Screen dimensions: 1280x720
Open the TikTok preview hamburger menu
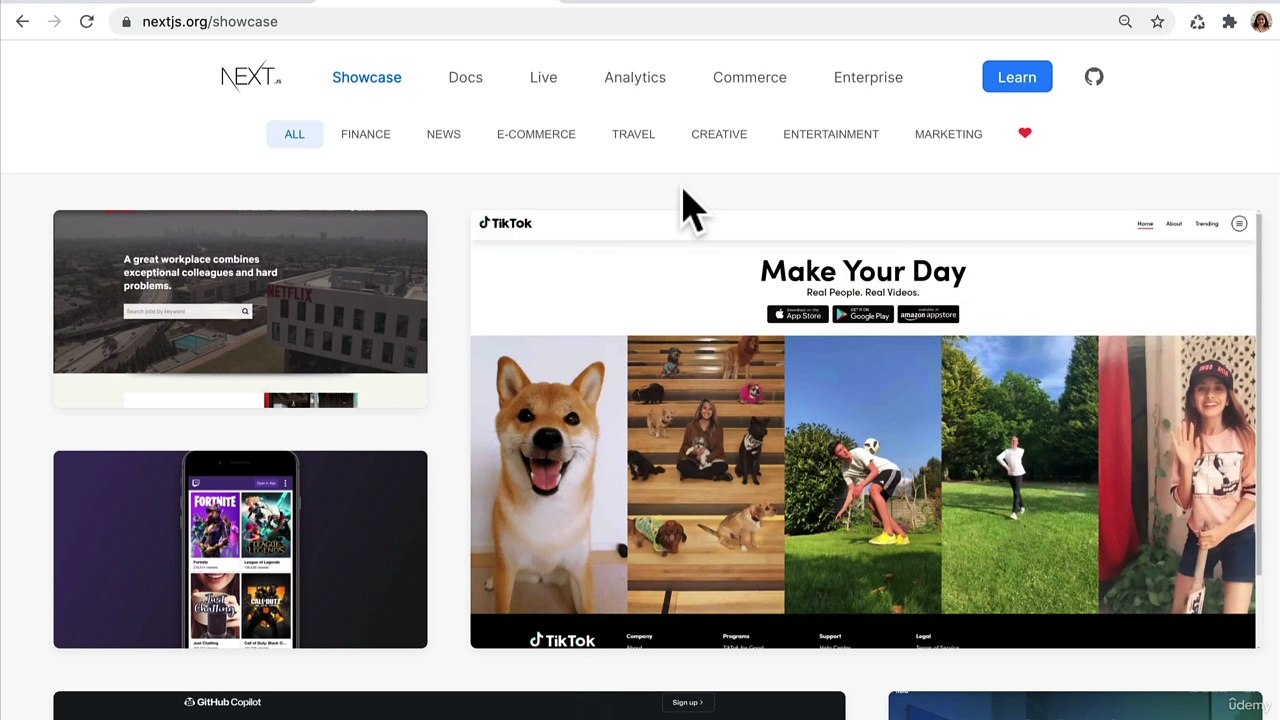point(1239,224)
